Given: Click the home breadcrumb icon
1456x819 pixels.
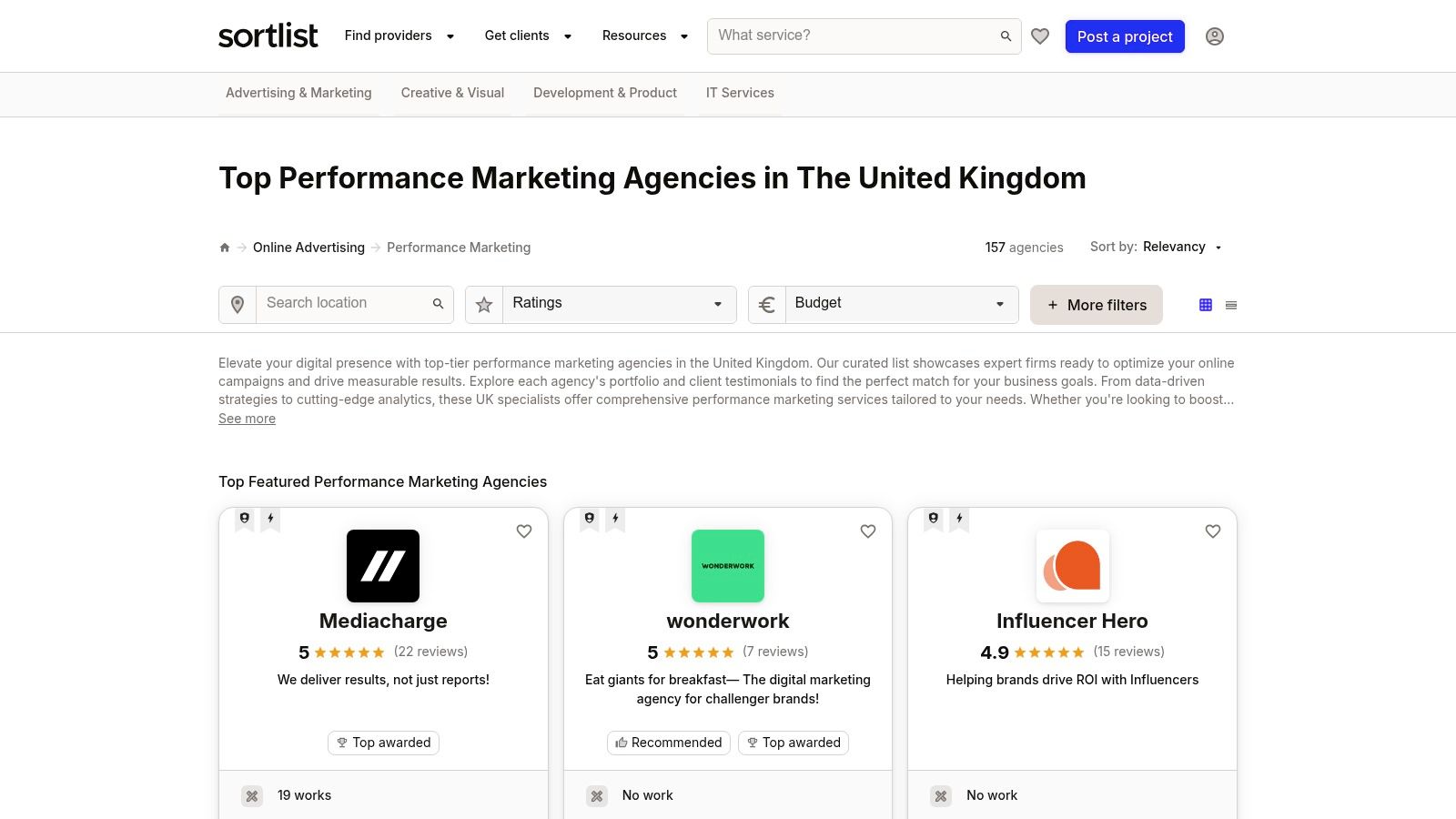Looking at the screenshot, I should click(x=225, y=248).
